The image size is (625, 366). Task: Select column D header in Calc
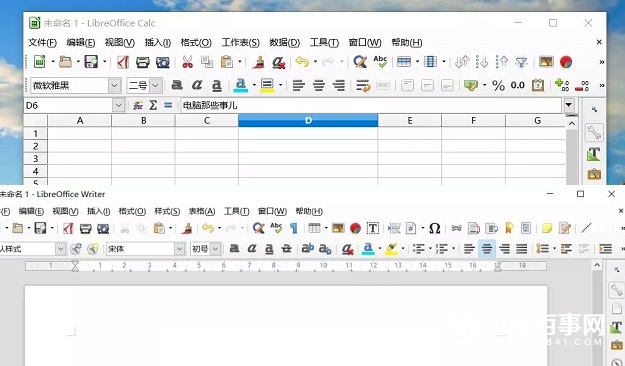pyautogui.click(x=308, y=120)
